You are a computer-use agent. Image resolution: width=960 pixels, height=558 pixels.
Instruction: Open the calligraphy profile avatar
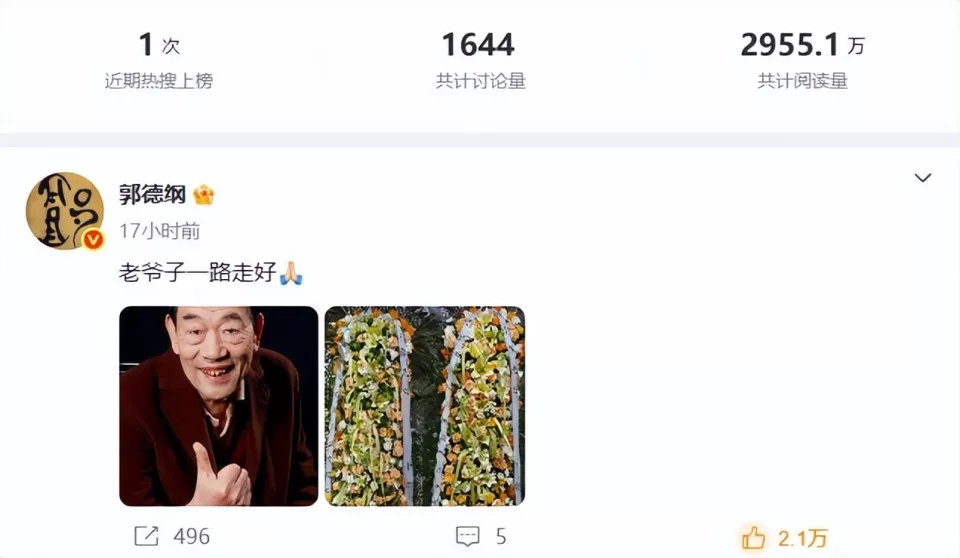tap(64, 211)
